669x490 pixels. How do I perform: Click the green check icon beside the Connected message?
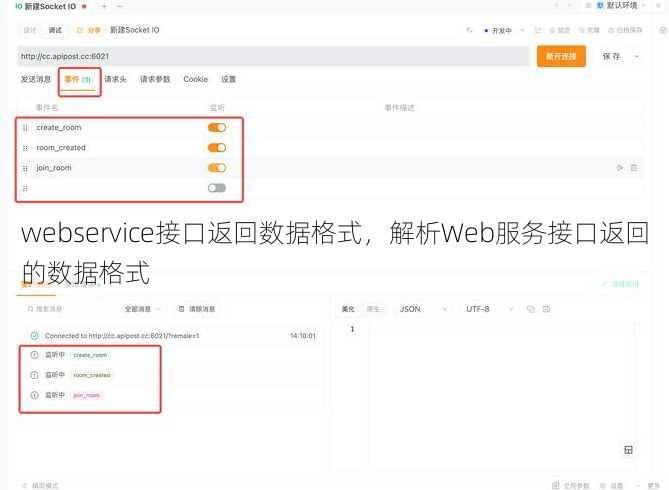35,335
